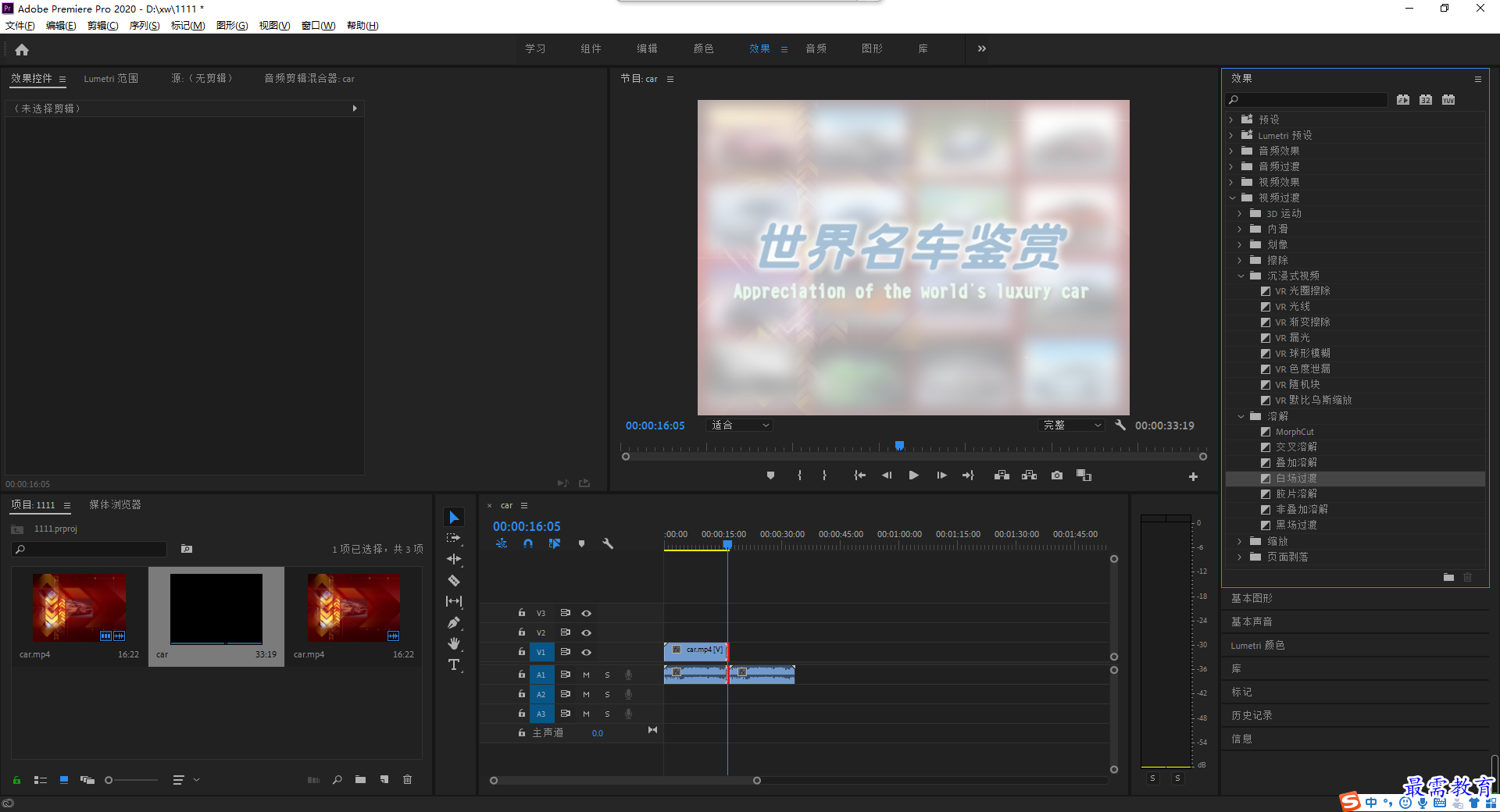Click Go to Out point button
Screen dimensions: 1500x812
point(968,475)
